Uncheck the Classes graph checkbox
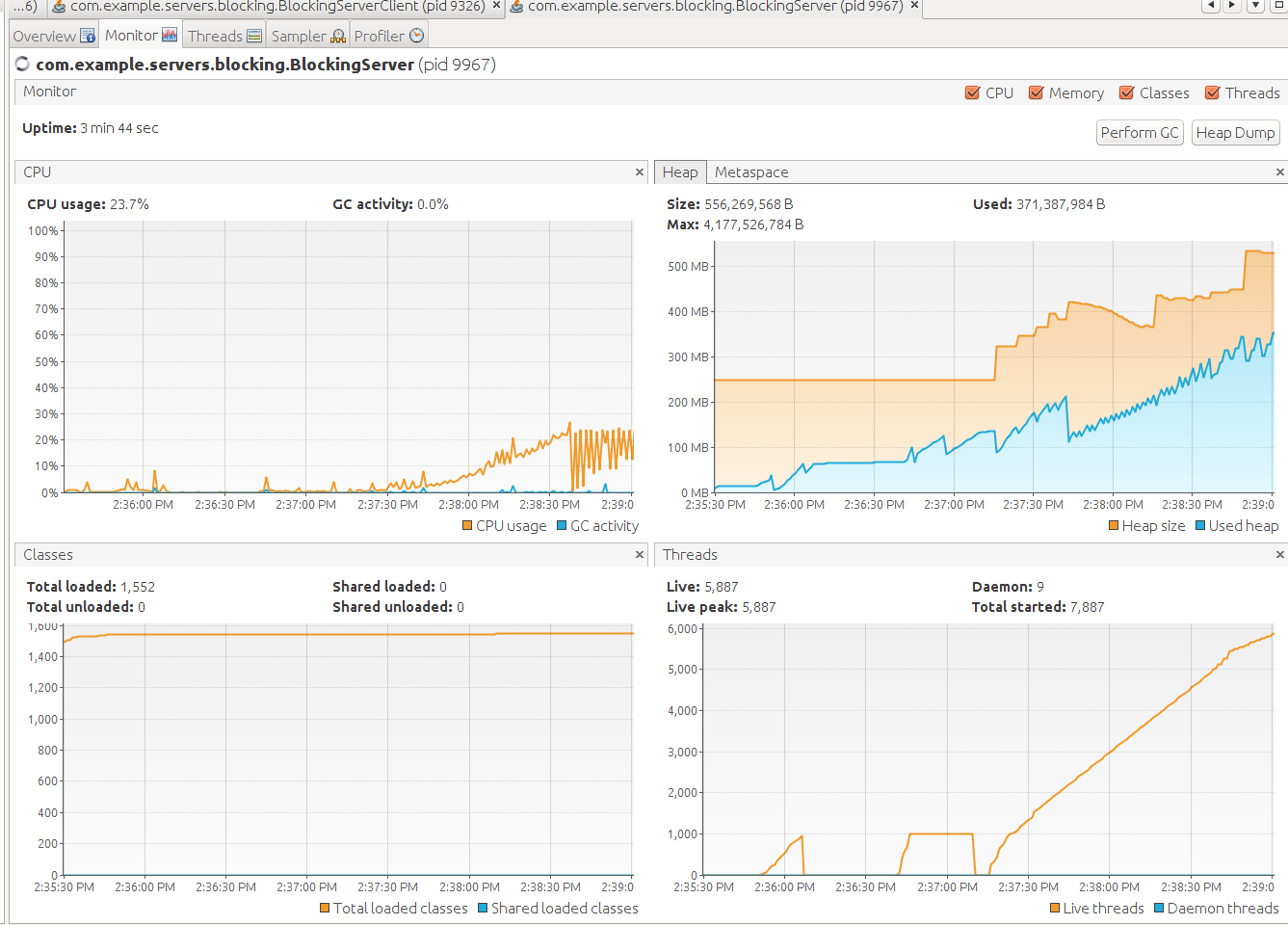 tap(1127, 93)
